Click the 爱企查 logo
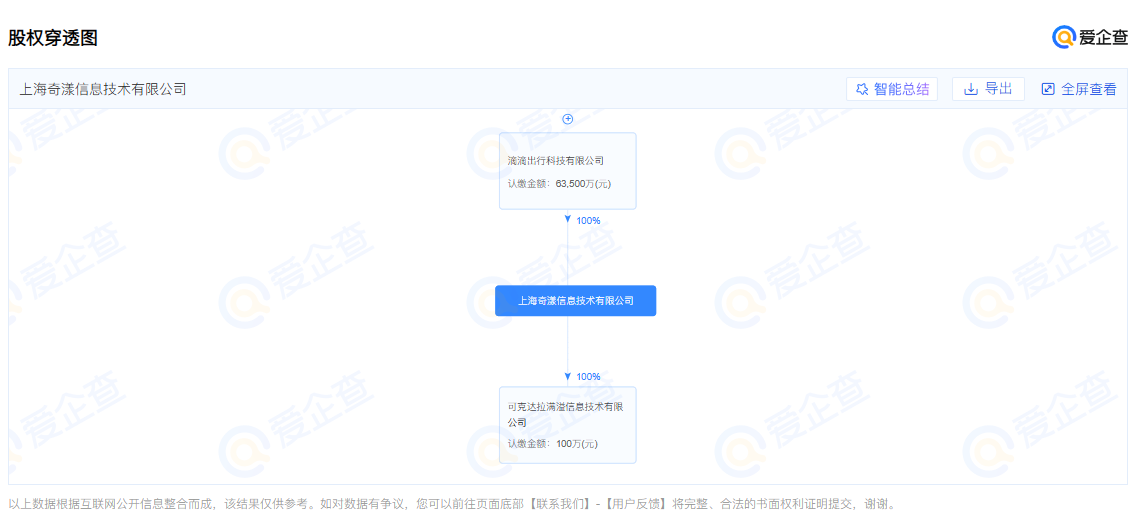Screen dimensions: 1130x529 [1090, 37]
